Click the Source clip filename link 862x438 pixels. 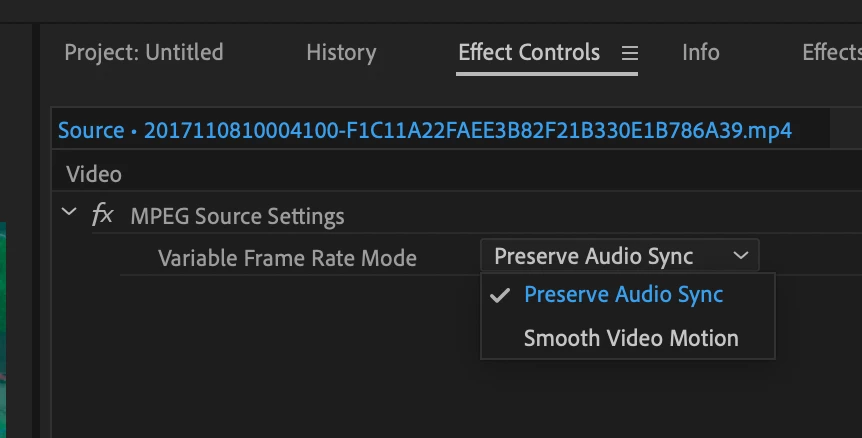[x=424, y=130]
